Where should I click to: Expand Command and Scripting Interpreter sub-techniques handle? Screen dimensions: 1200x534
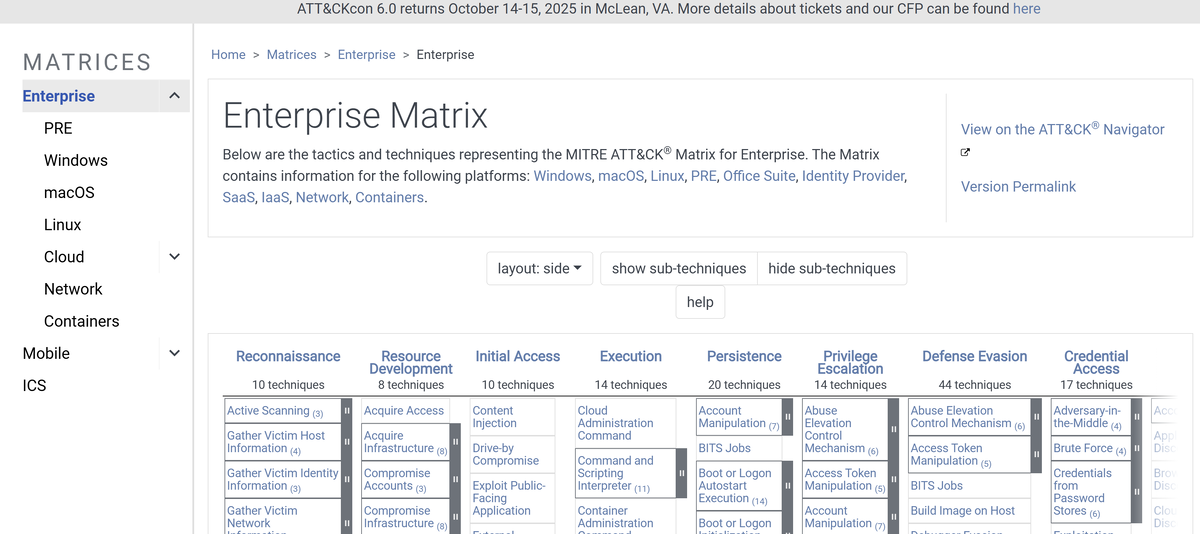click(x=682, y=473)
